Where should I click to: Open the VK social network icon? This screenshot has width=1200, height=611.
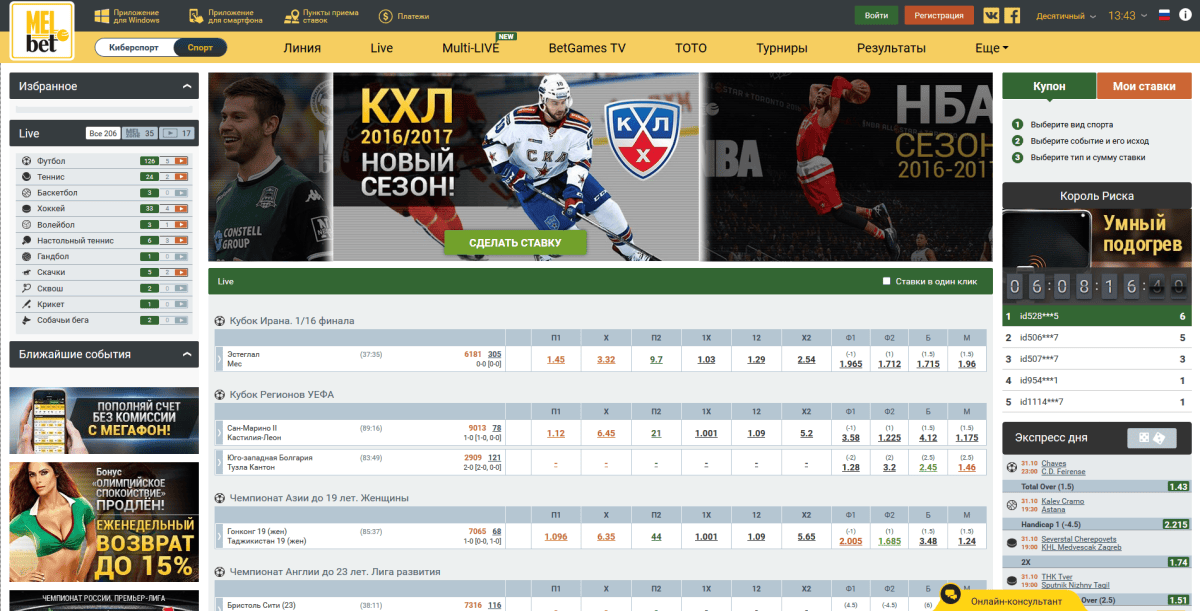(x=991, y=16)
